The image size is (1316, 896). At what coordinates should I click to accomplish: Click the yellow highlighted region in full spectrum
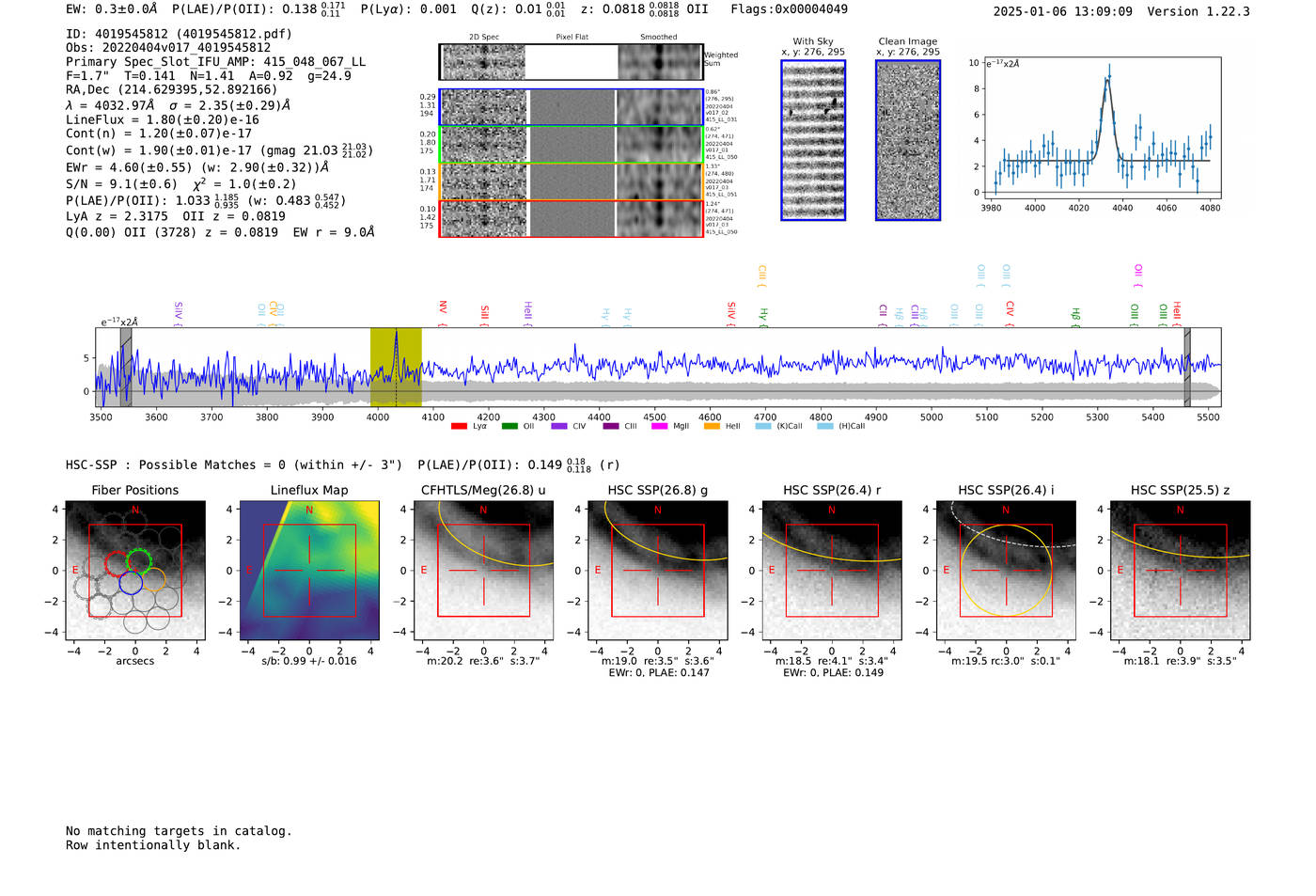coord(396,367)
